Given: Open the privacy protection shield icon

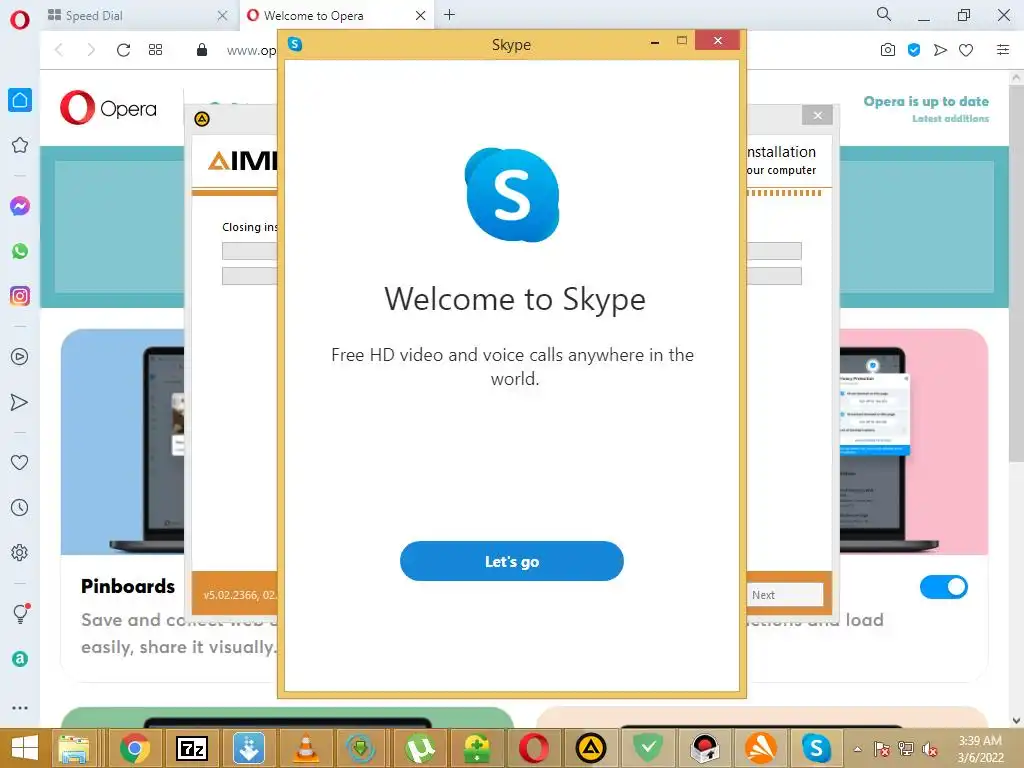Looking at the screenshot, I should click(x=914, y=50).
